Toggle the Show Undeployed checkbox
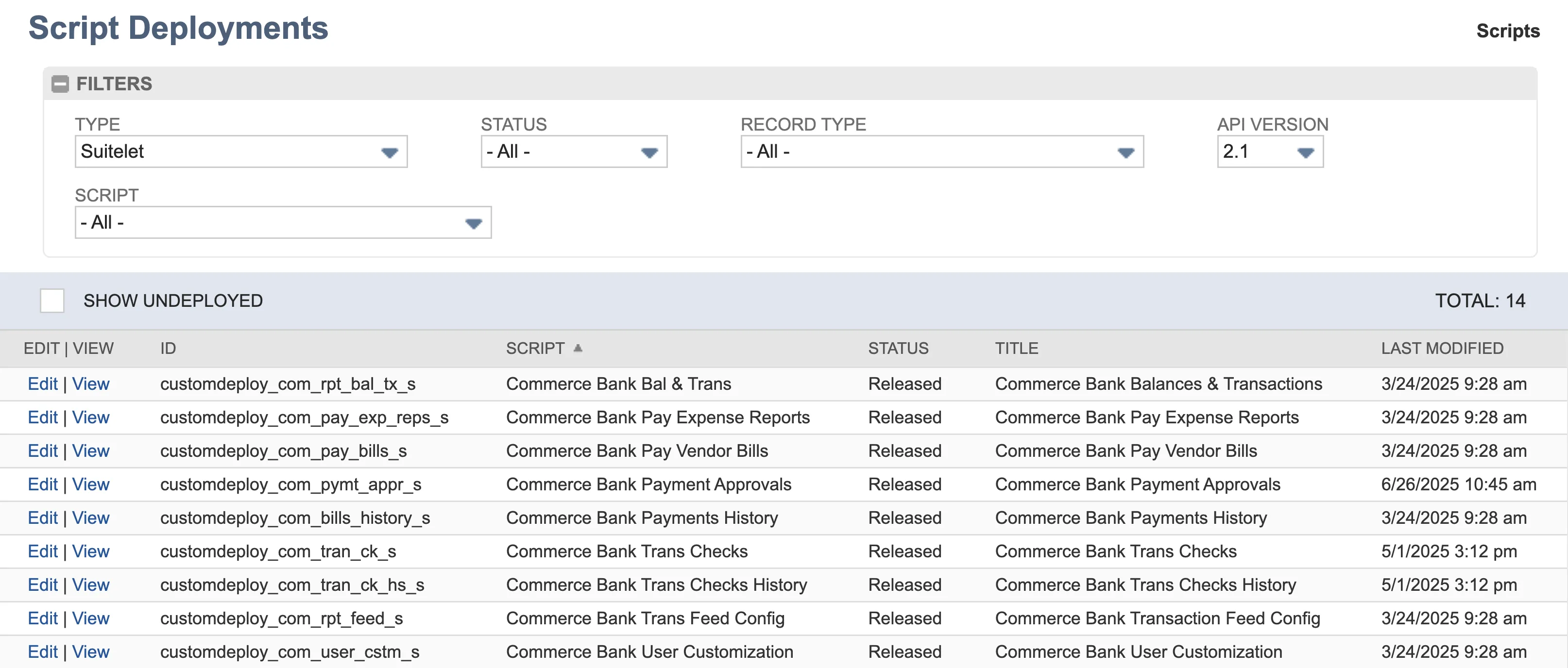The height and width of the screenshot is (668, 1568). pos(52,301)
